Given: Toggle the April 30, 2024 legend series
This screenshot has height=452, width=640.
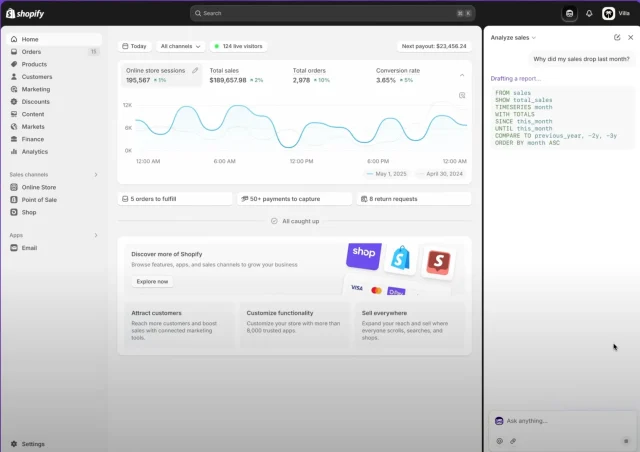Looking at the screenshot, I should pos(440,174).
